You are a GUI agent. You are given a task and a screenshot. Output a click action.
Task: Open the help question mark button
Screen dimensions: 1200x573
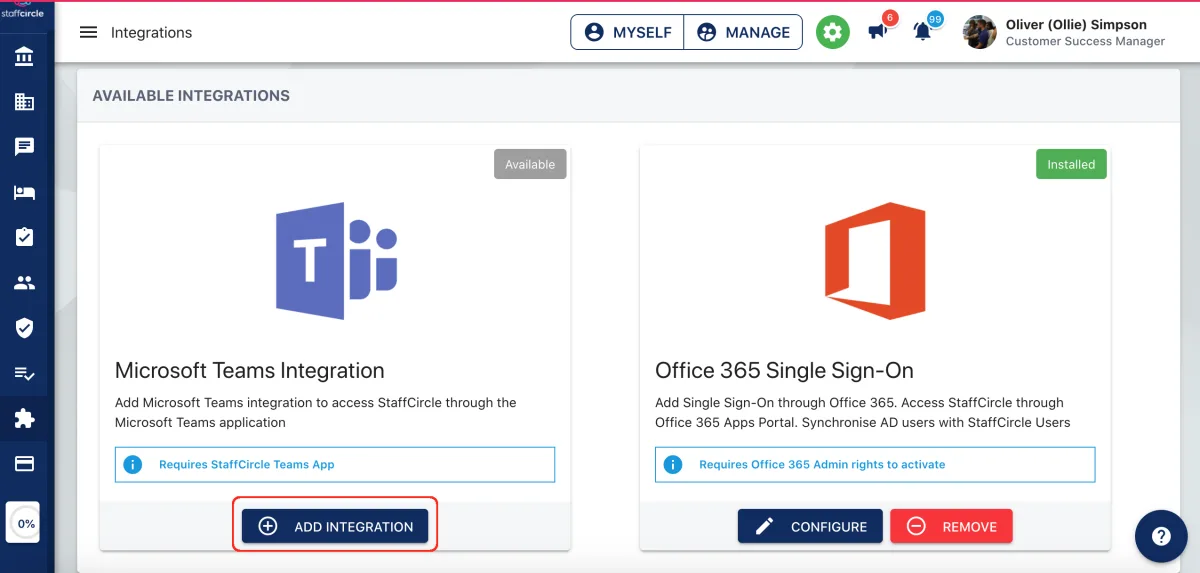point(1161,536)
